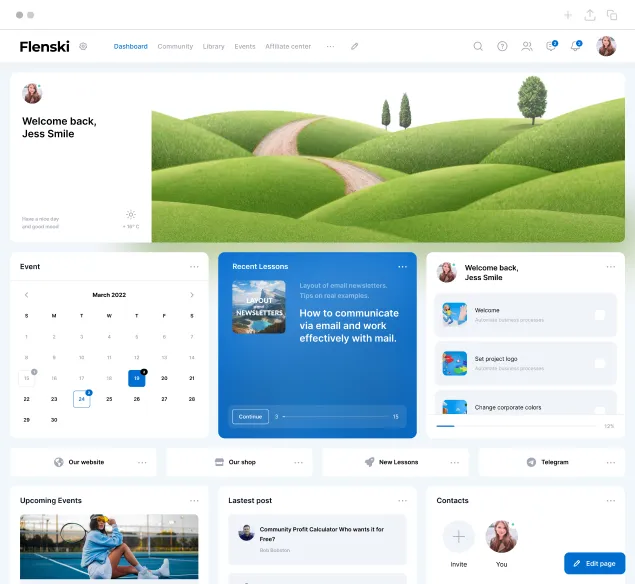Screen dimensions: 635x584
Task: Click the Edit page button
Action: click(x=594, y=563)
